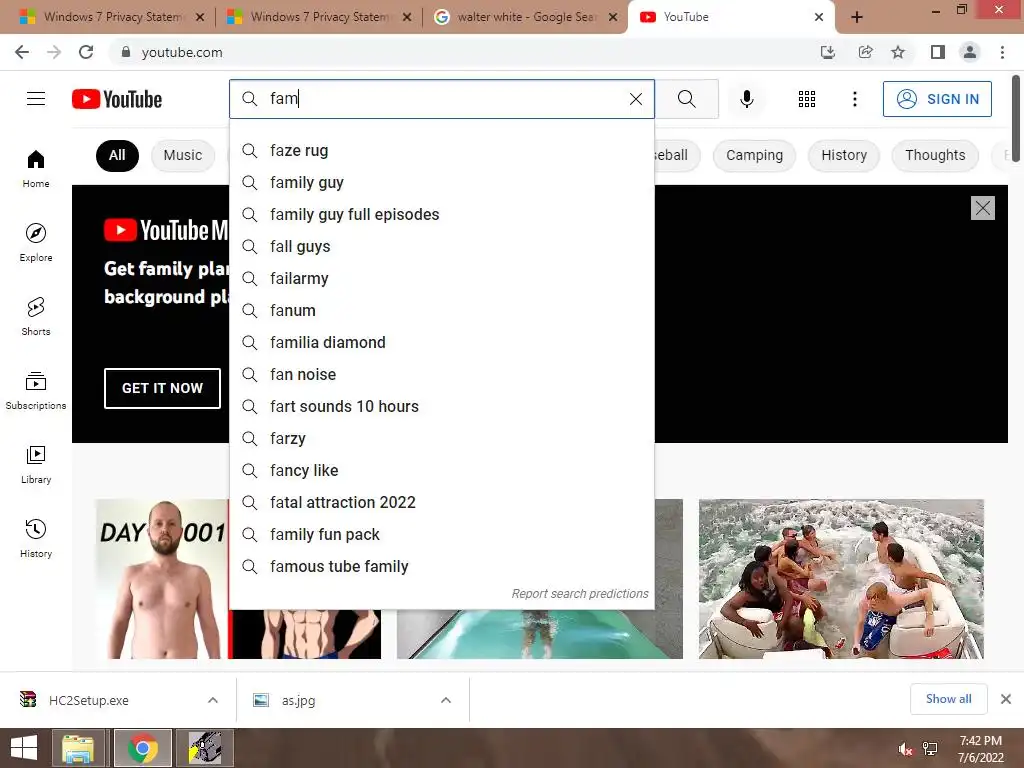Choose the 'fall guys' suggestion
1024x768 pixels.
pyautogui.click(x=442, y=247)
